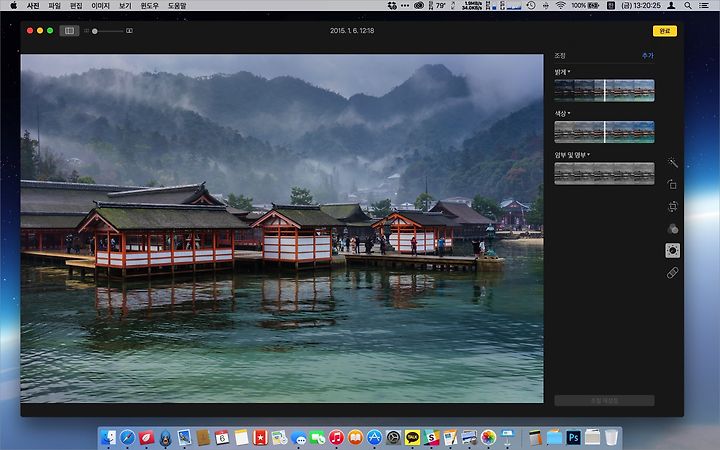
Task: Expand the 밝게 light adjustment options
Action: pos(562,72)
